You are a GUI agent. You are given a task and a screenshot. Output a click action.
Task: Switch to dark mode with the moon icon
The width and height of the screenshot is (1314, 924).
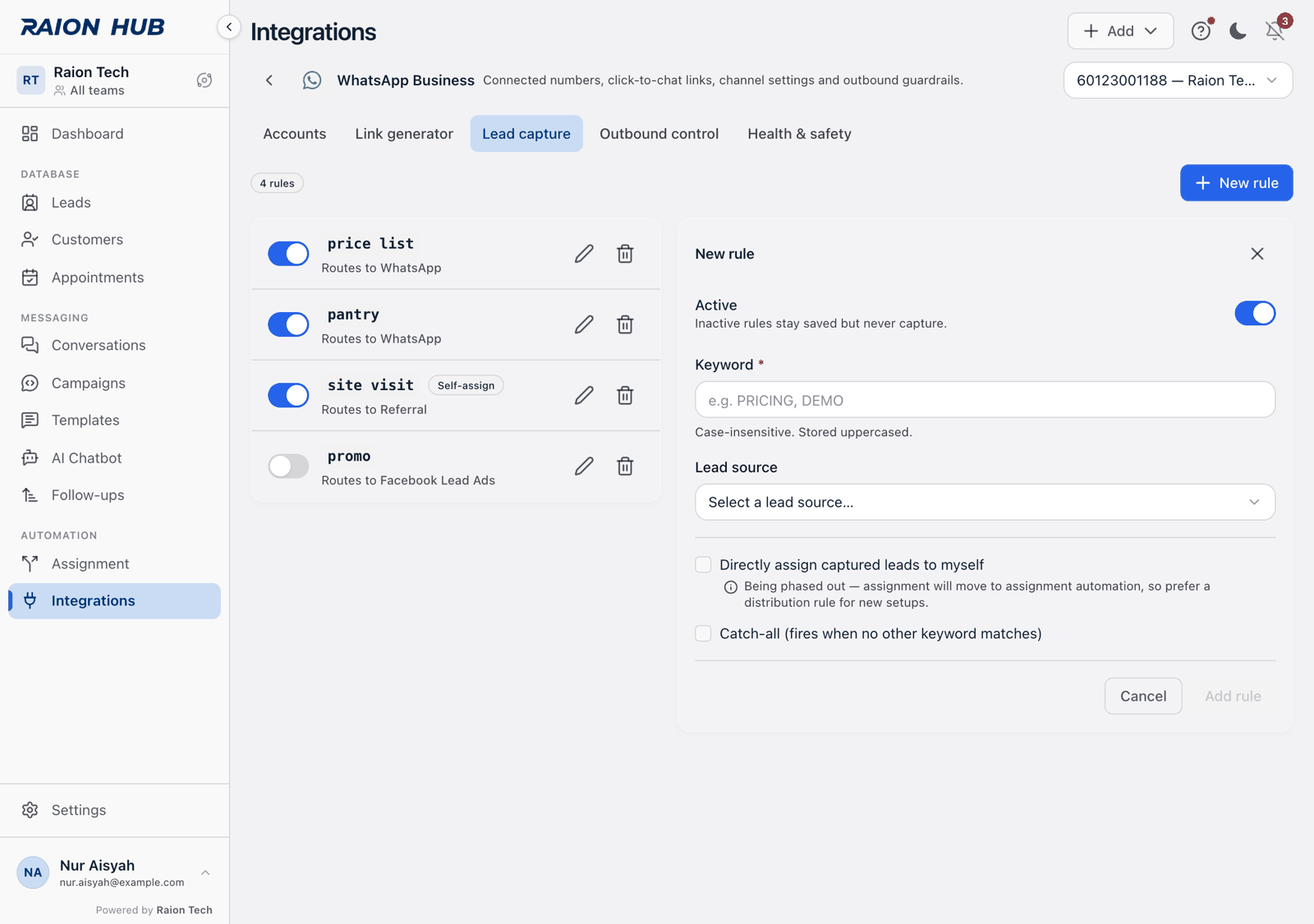coord(1238,31)
